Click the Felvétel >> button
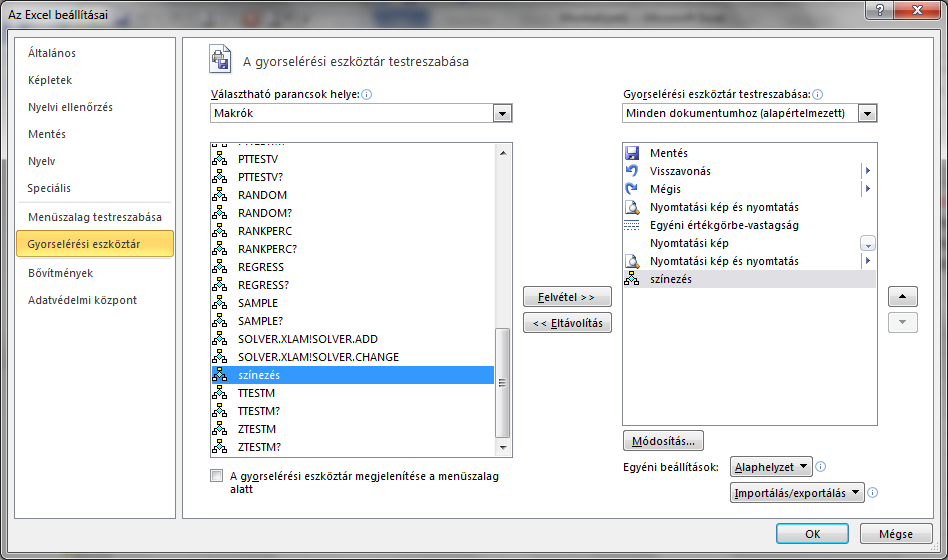The width and height of the screenshot is (948, 560). [x=567, y=297]
